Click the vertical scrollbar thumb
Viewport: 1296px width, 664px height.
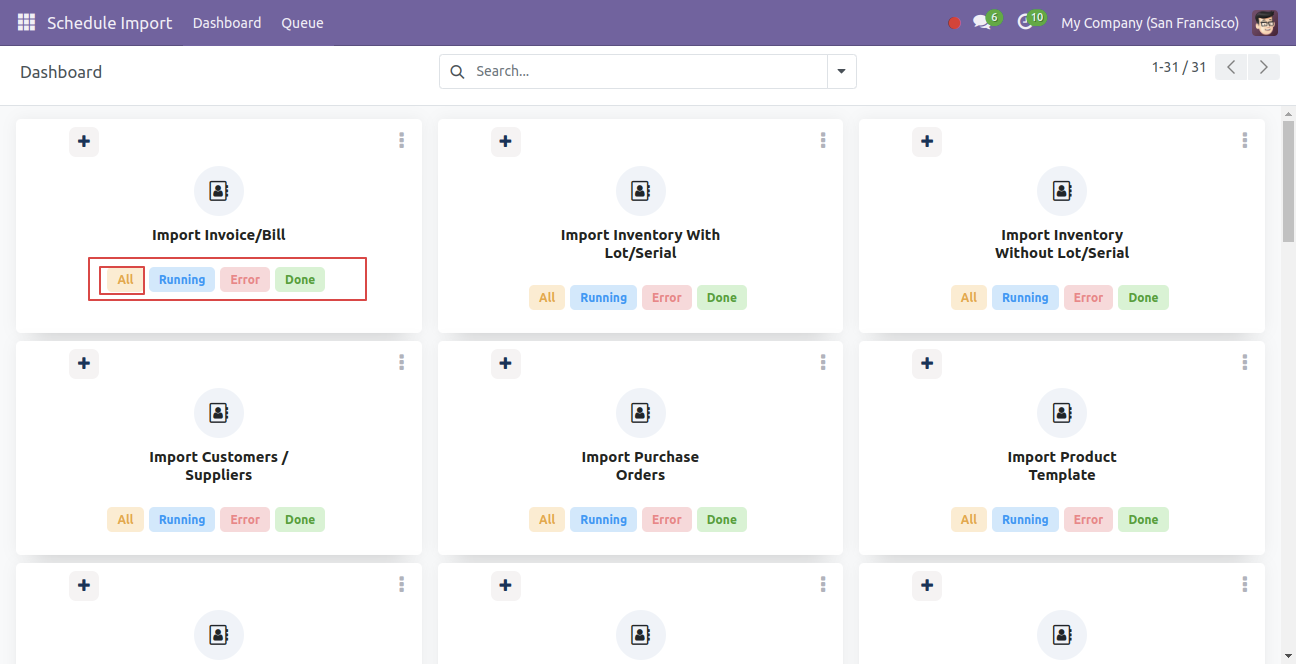coord(1288,180)
